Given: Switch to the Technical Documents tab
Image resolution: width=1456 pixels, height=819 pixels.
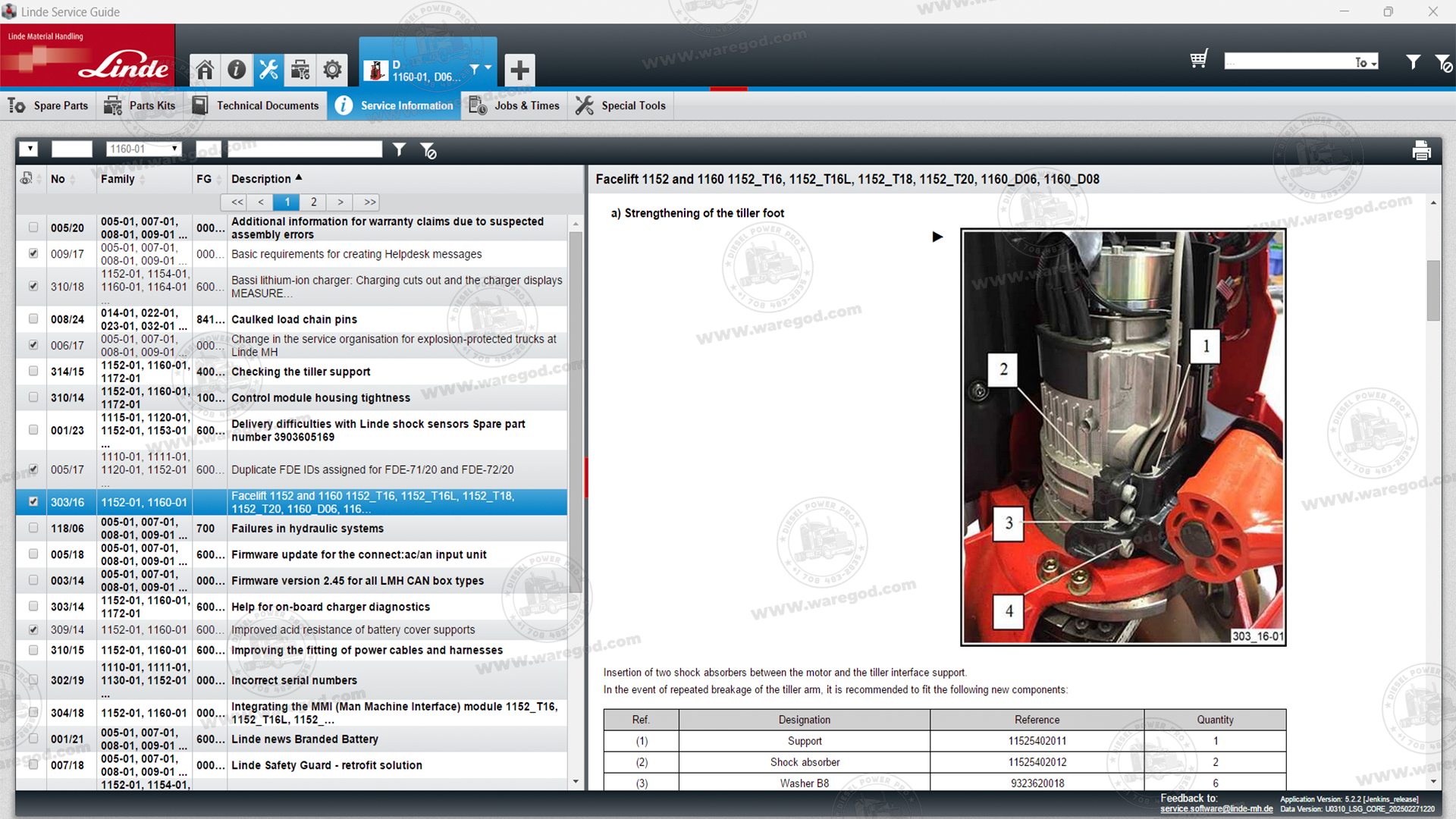Looking at the screenshot, I should [x=256, y=105].
